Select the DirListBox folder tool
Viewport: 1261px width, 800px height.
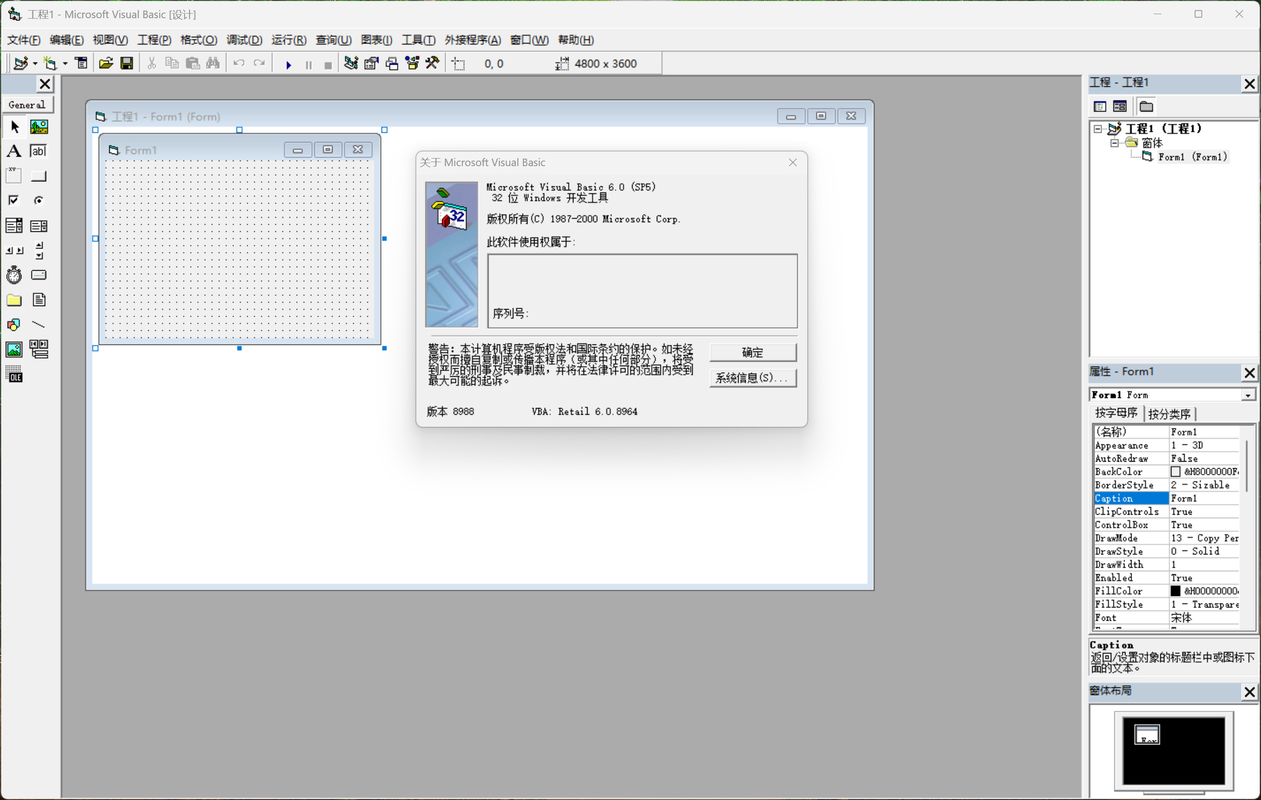14,300
